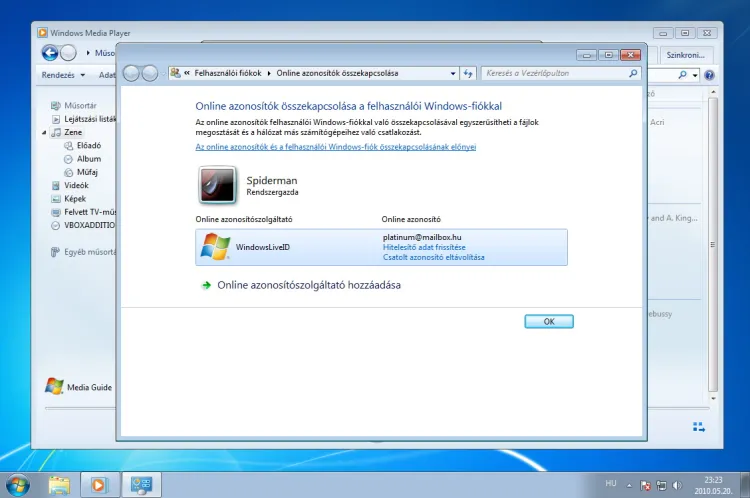
Task: Click the Control Panel taskbar icon
Action: click(x=140, y=485)
